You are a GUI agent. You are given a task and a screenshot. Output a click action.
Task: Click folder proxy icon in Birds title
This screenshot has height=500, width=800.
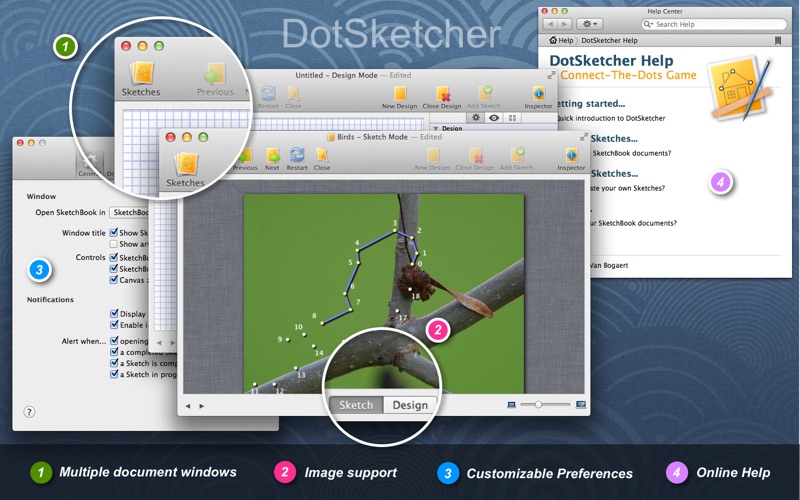point(331,137)
